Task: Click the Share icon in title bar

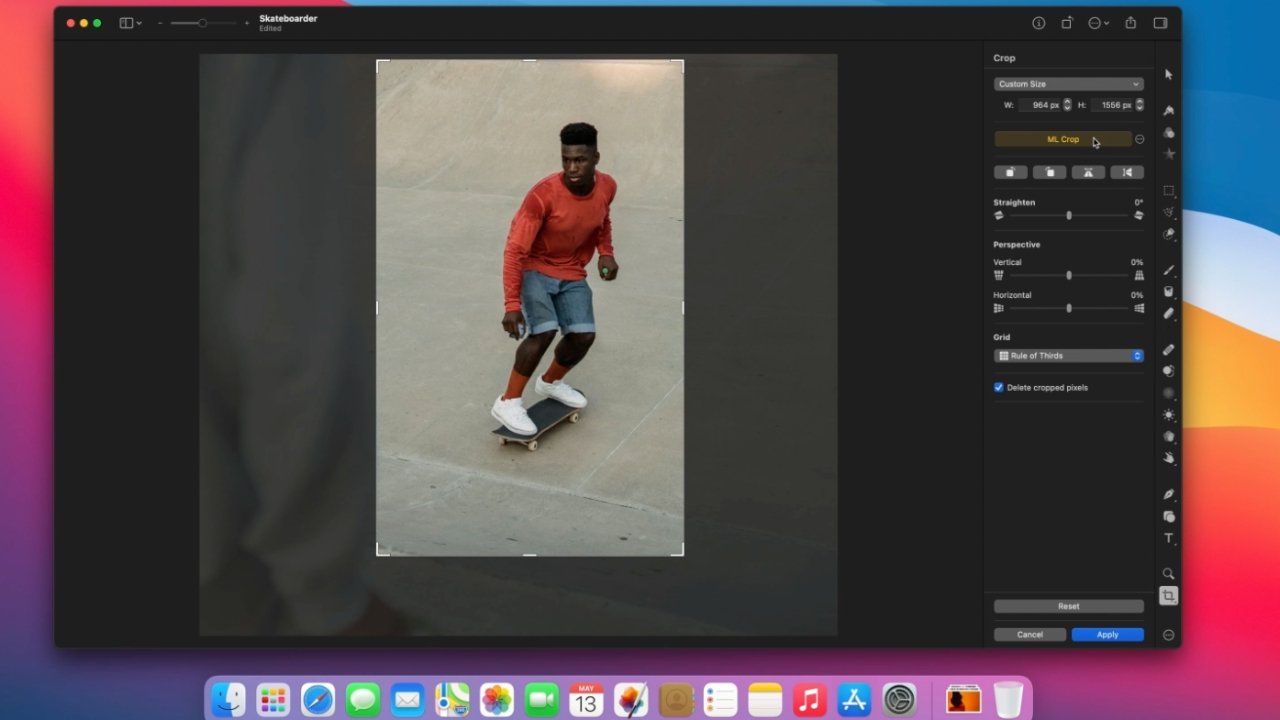Action: 1130,23
